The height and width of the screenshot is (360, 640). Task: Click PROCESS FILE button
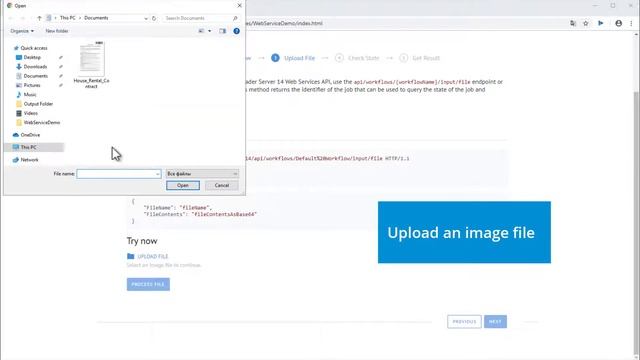148,284
